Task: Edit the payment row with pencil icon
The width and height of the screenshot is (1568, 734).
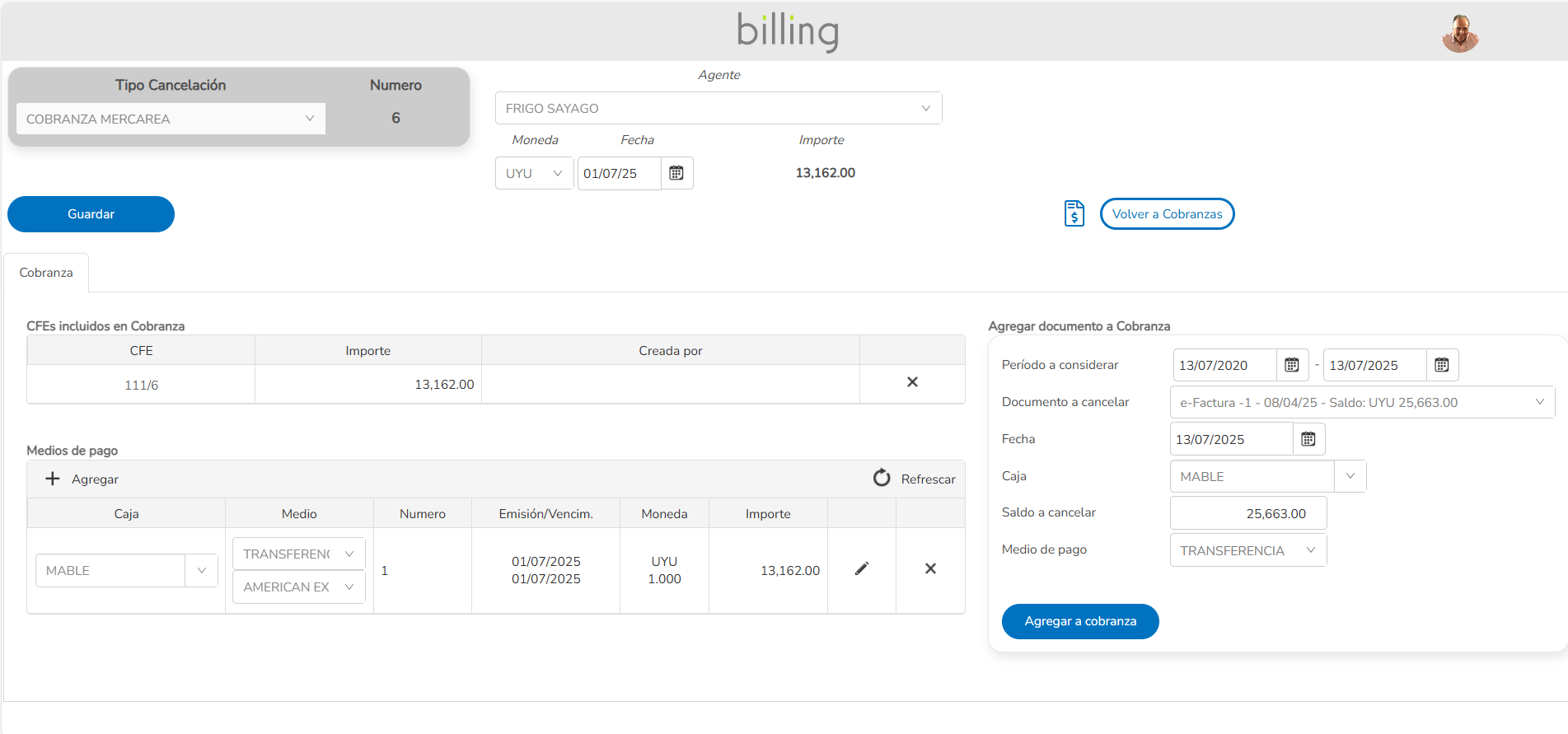Action: [861, 569]
